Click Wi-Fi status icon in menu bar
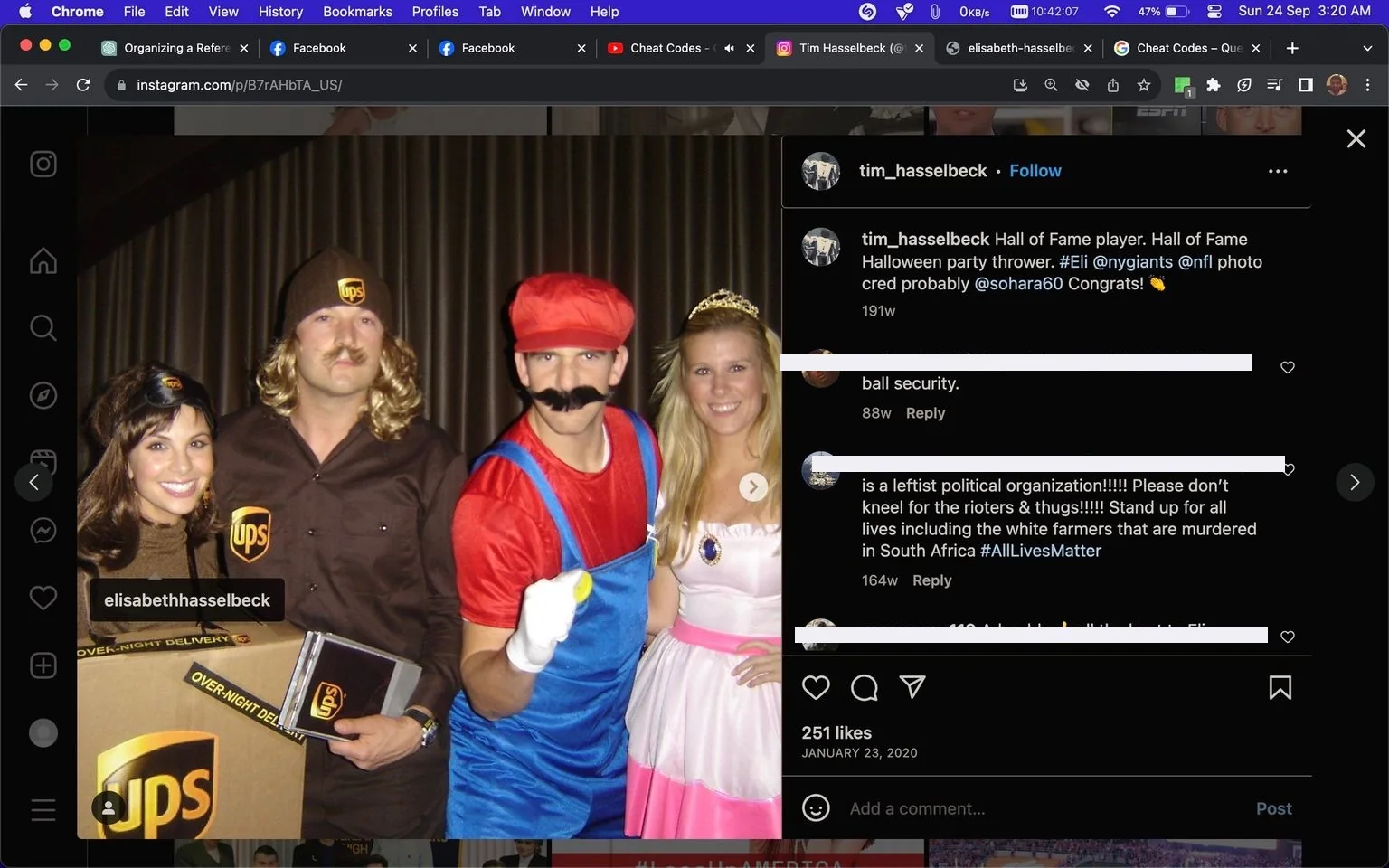The width and height of the screenshot is (1389, 868). click(1112, 12)
